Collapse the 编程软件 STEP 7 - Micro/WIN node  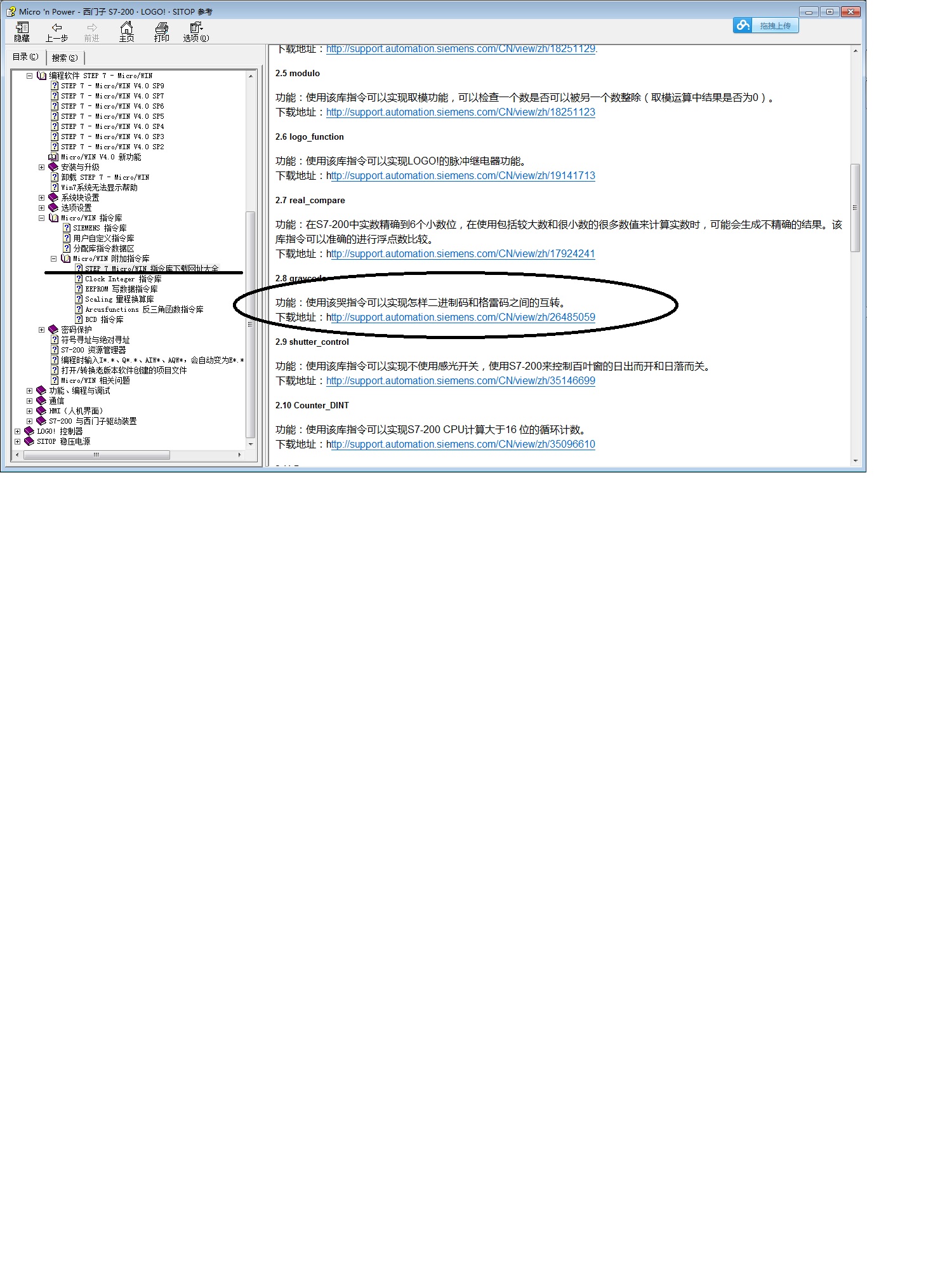[x=29, y=76]
